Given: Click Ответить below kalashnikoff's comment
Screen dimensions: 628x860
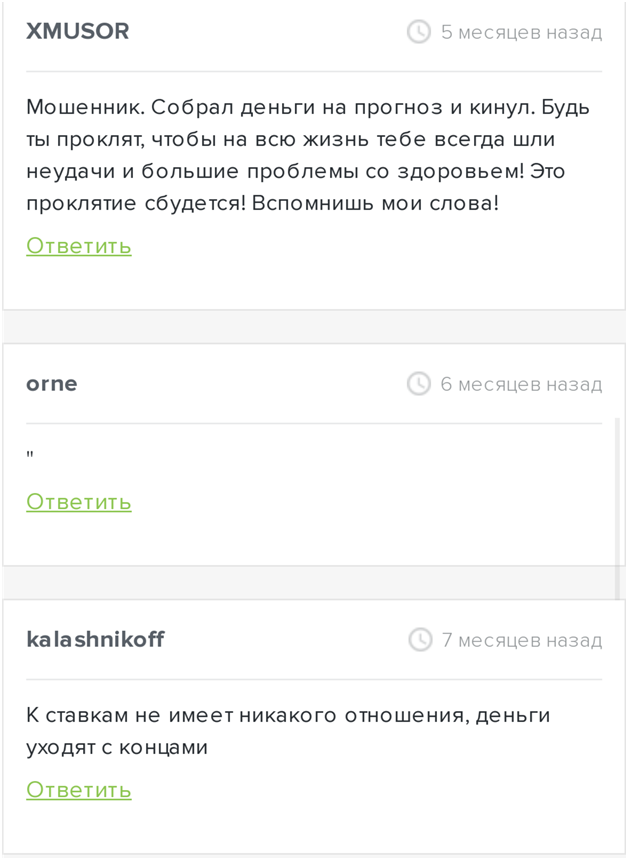Looking at the screenshot, I should (x=78, y=789).
